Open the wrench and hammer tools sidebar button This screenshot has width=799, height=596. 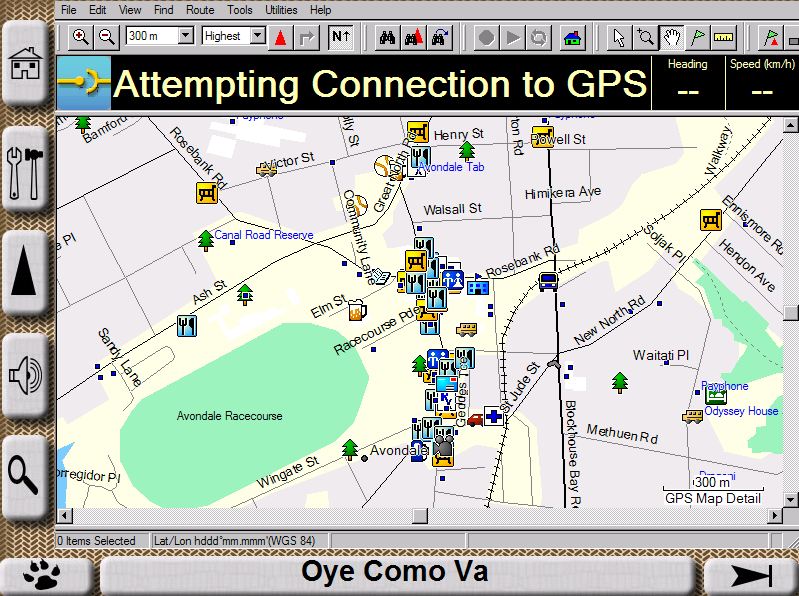pyautogui.click(x=26, y=169)
